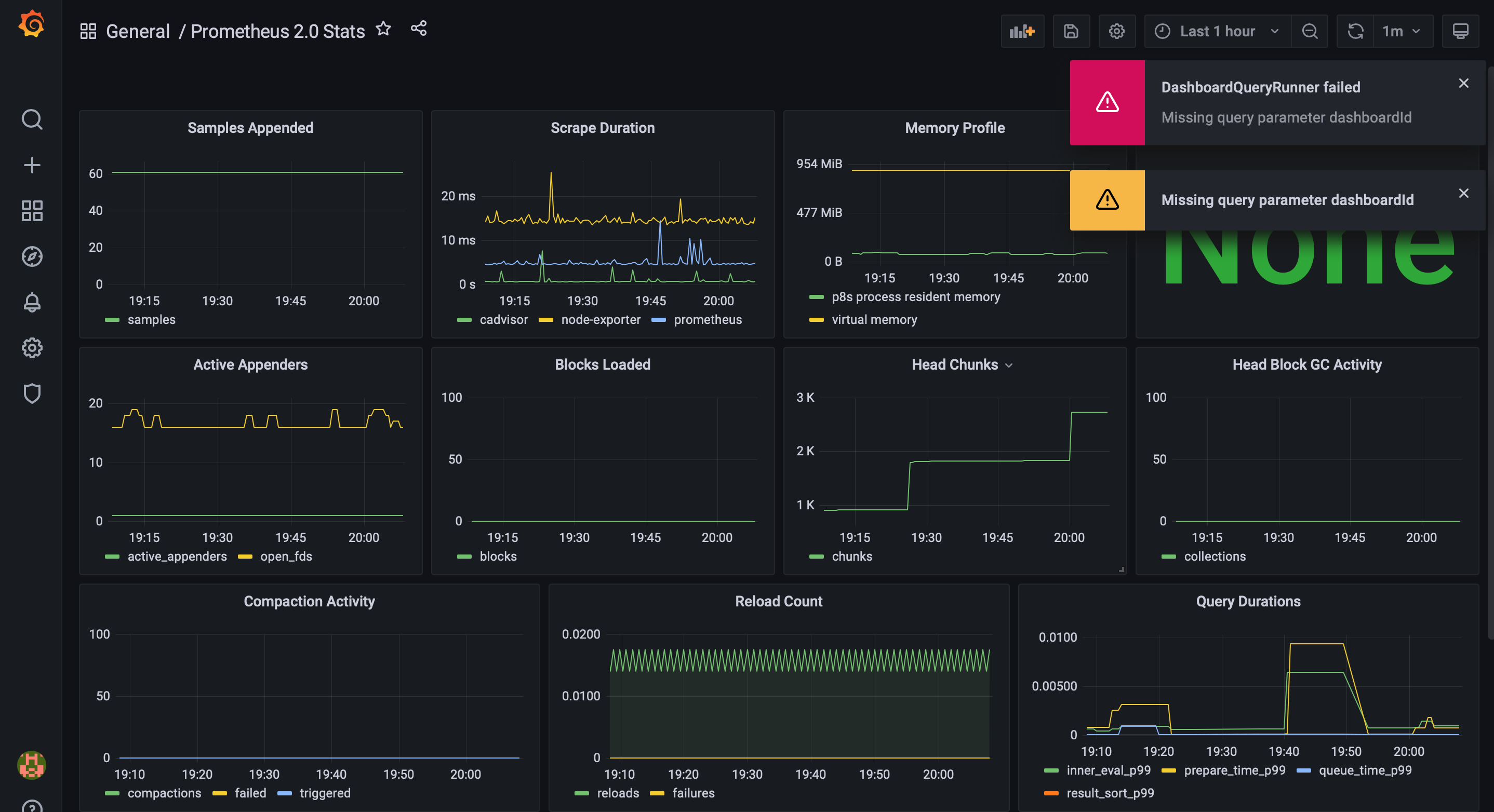Click Prometheus 2.0 Stats dashboard title
The height and width of the screenshot is (812, 1494).
pos(278,31)
